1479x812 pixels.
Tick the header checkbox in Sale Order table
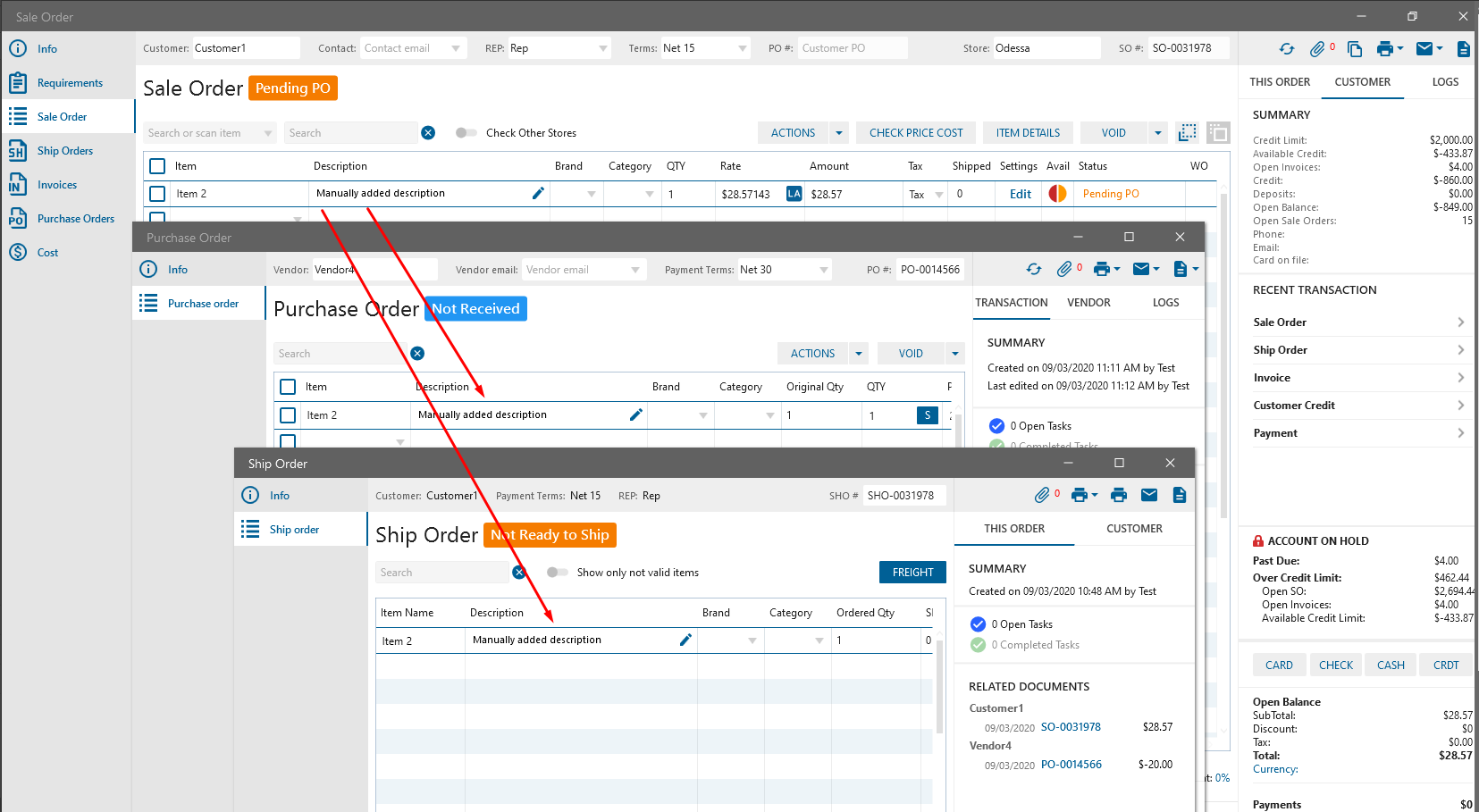click(x=157, y=166)
